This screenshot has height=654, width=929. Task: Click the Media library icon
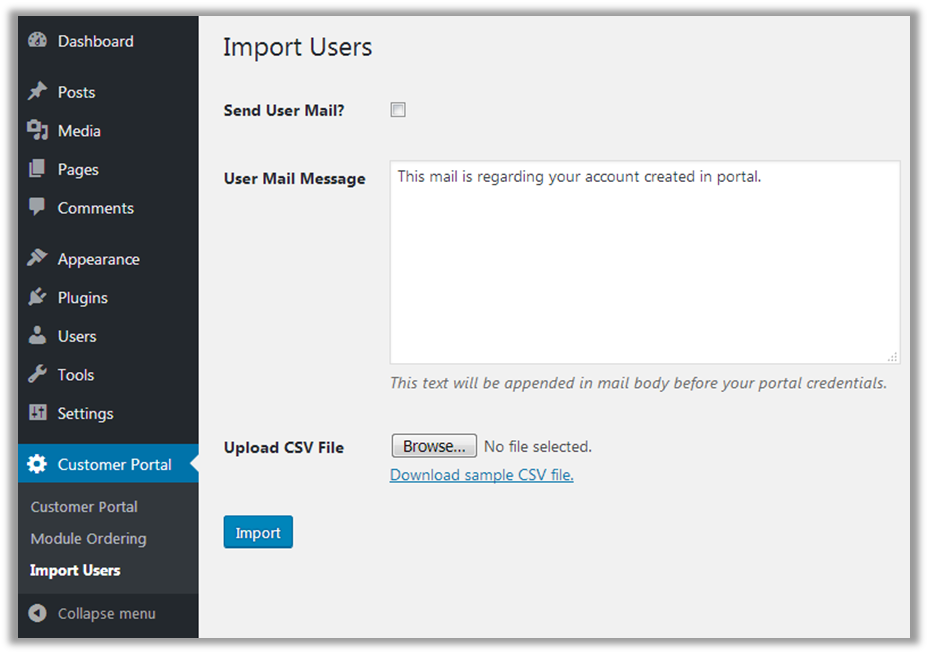[x=38, y=131]
